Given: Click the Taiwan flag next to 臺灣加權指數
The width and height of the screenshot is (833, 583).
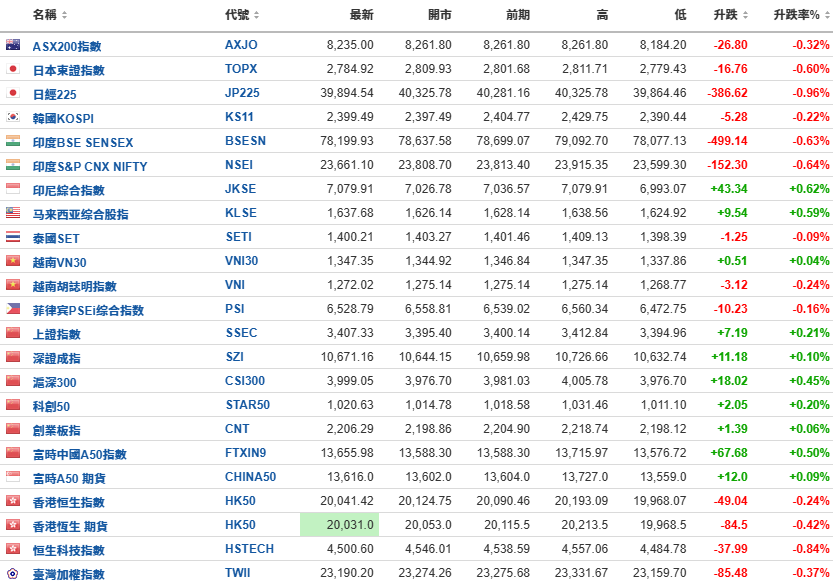Looking at the screenshot, I should click(x=13, y=574).
